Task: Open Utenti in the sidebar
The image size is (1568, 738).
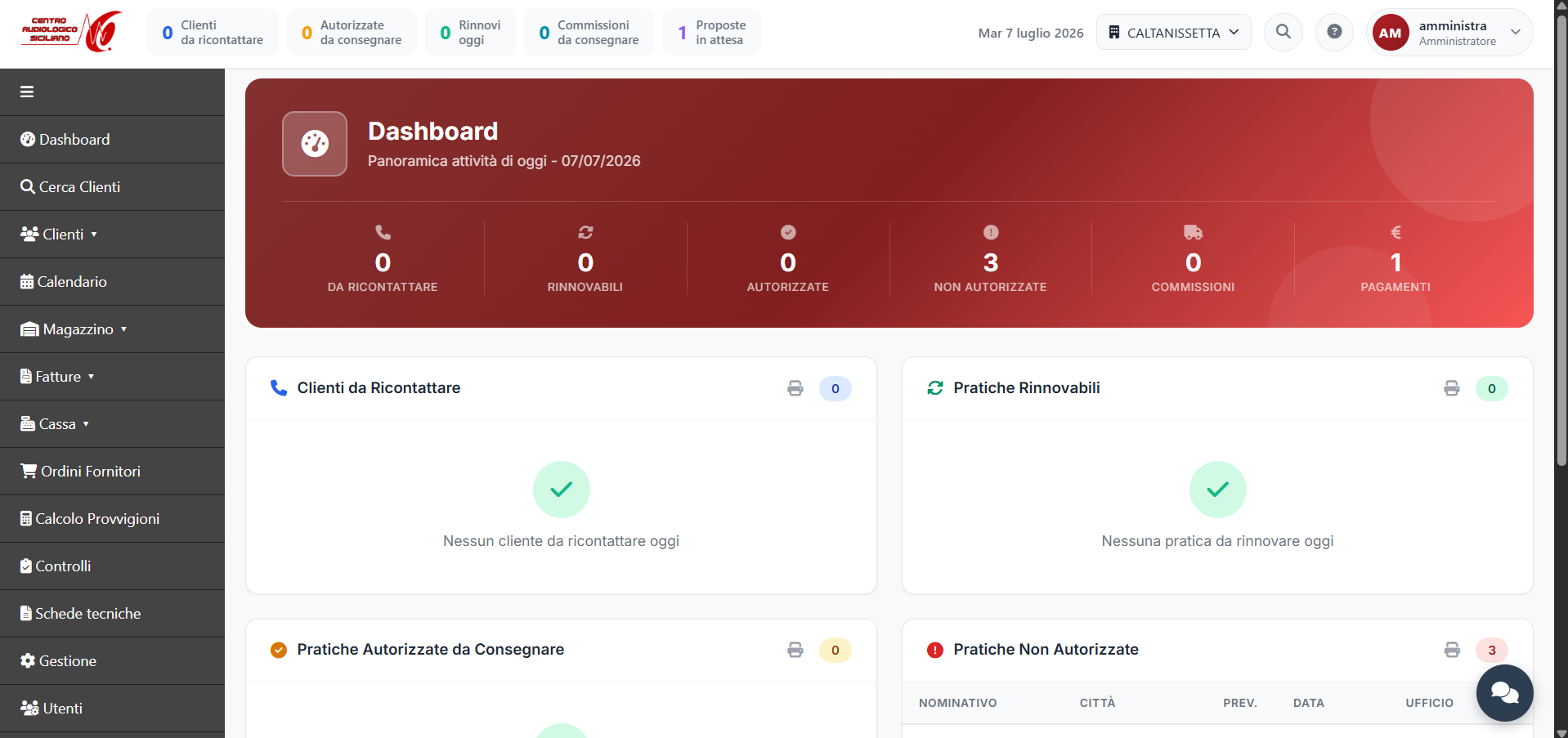Action: point(112,709)
